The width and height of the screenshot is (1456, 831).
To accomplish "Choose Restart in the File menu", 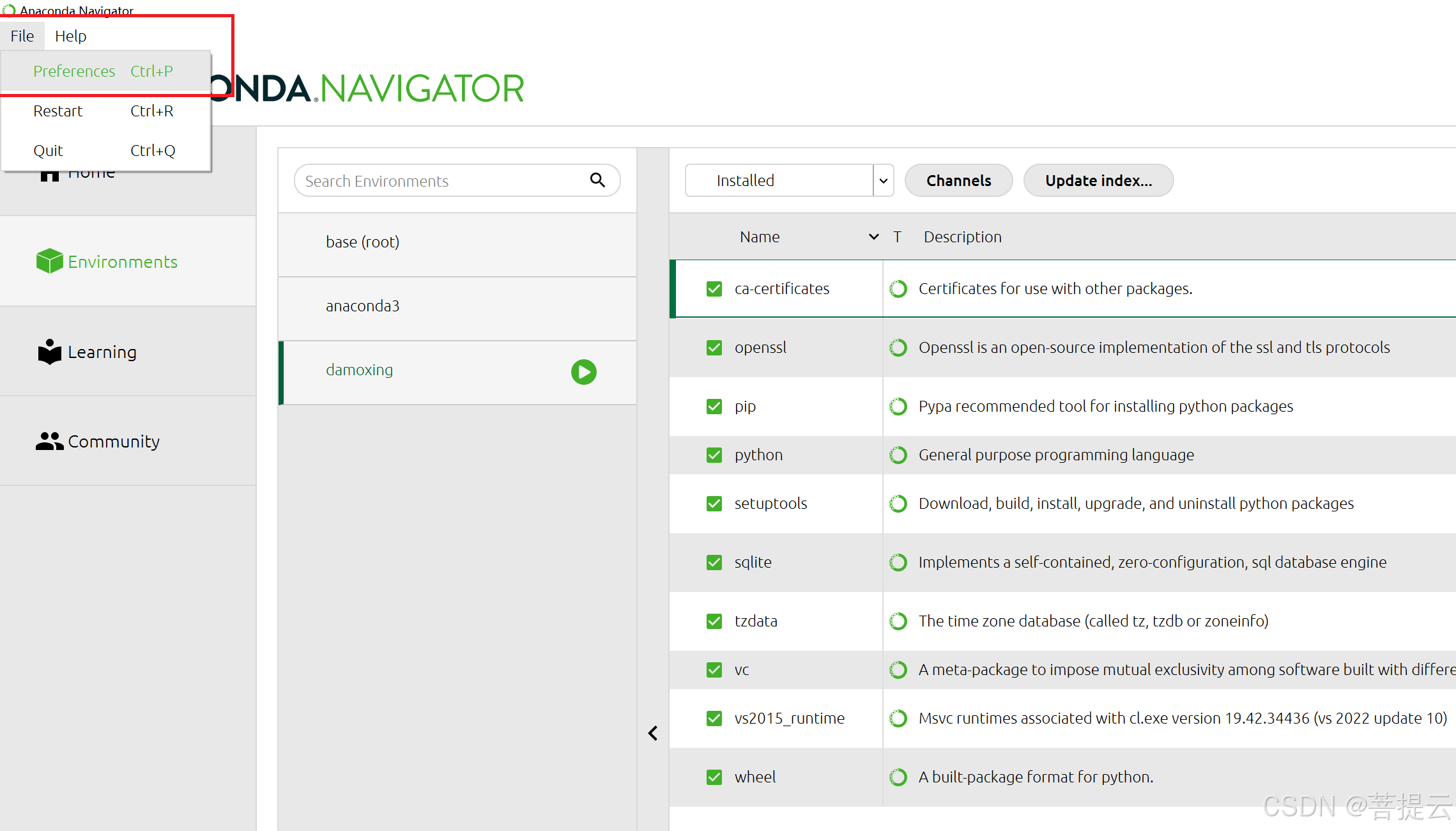I will click(x=58, y=111).
